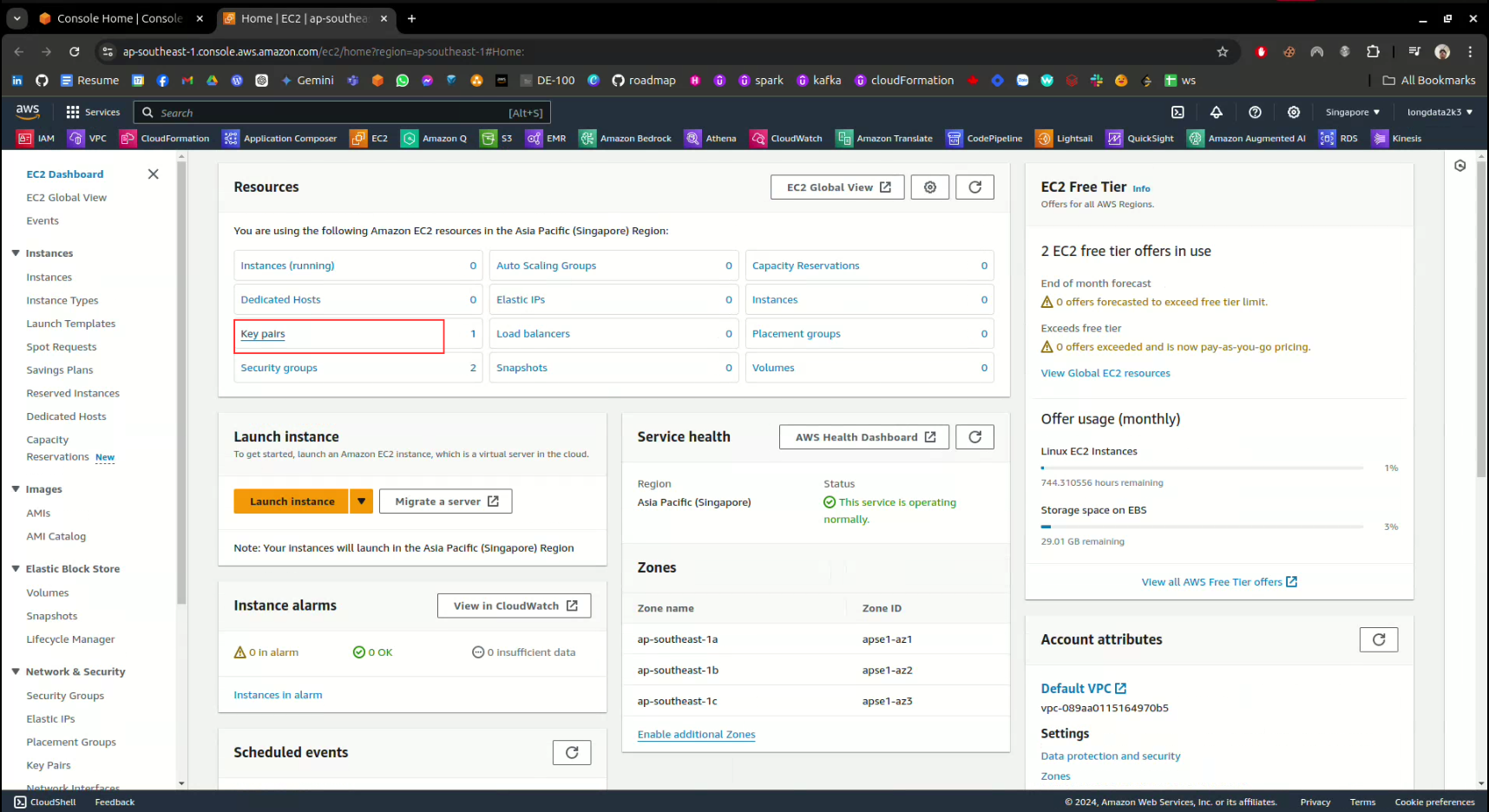
Task: Open the longdata2k3 account menu
Action: [x=1439, y=112]
